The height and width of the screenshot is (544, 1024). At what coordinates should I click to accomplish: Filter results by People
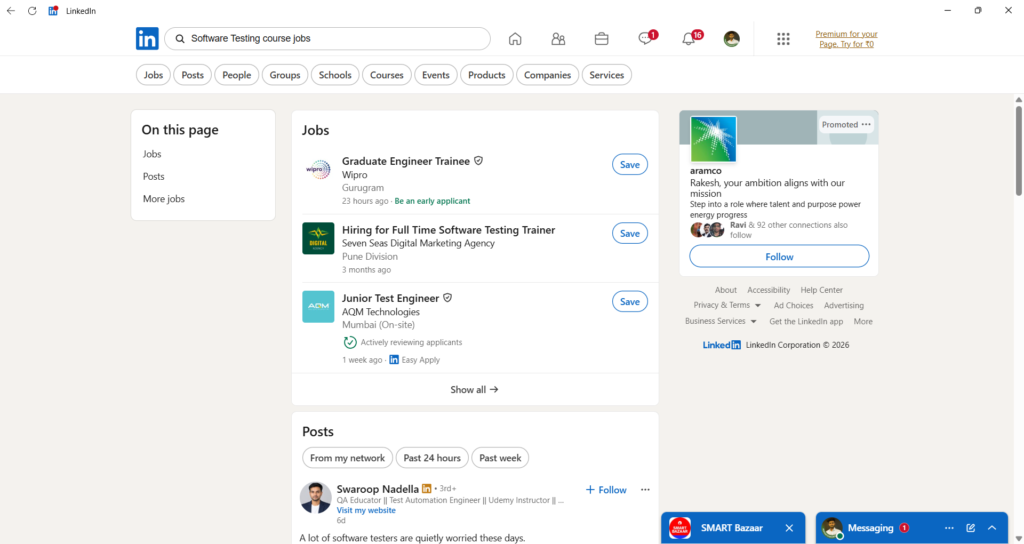tap(236, 75)
